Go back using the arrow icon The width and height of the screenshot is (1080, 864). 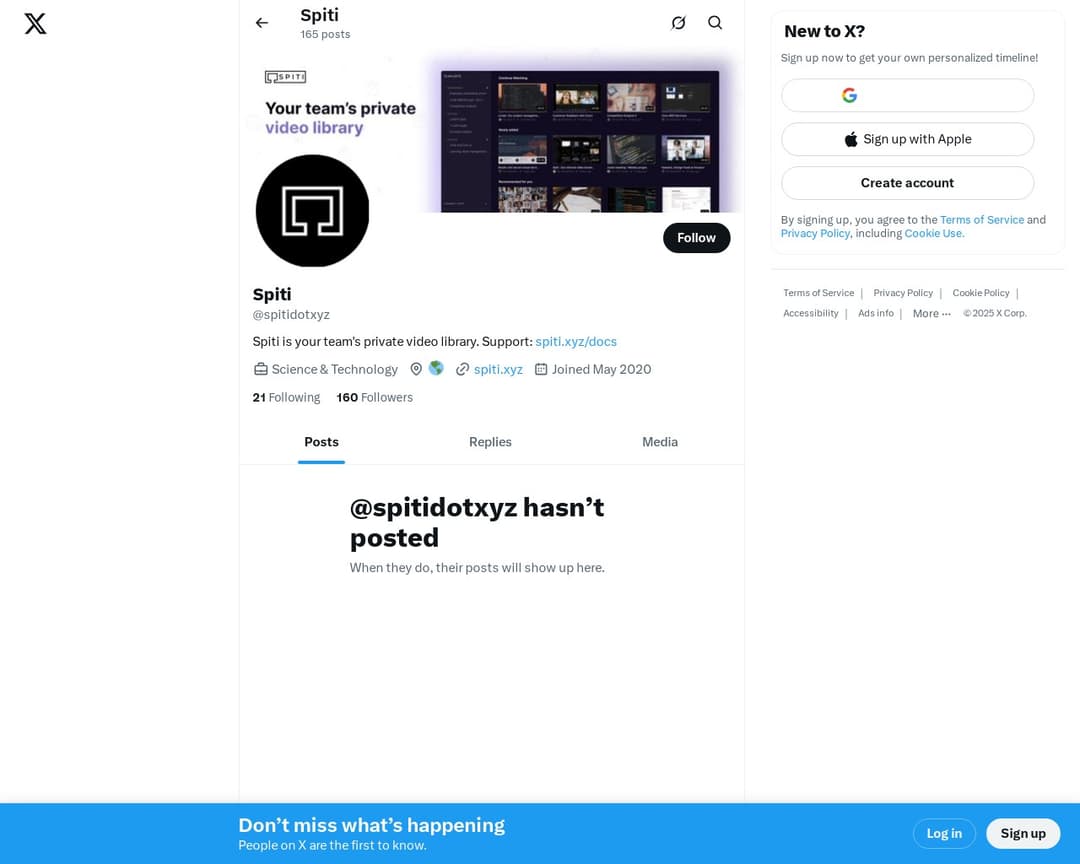[x=262, y=23]
